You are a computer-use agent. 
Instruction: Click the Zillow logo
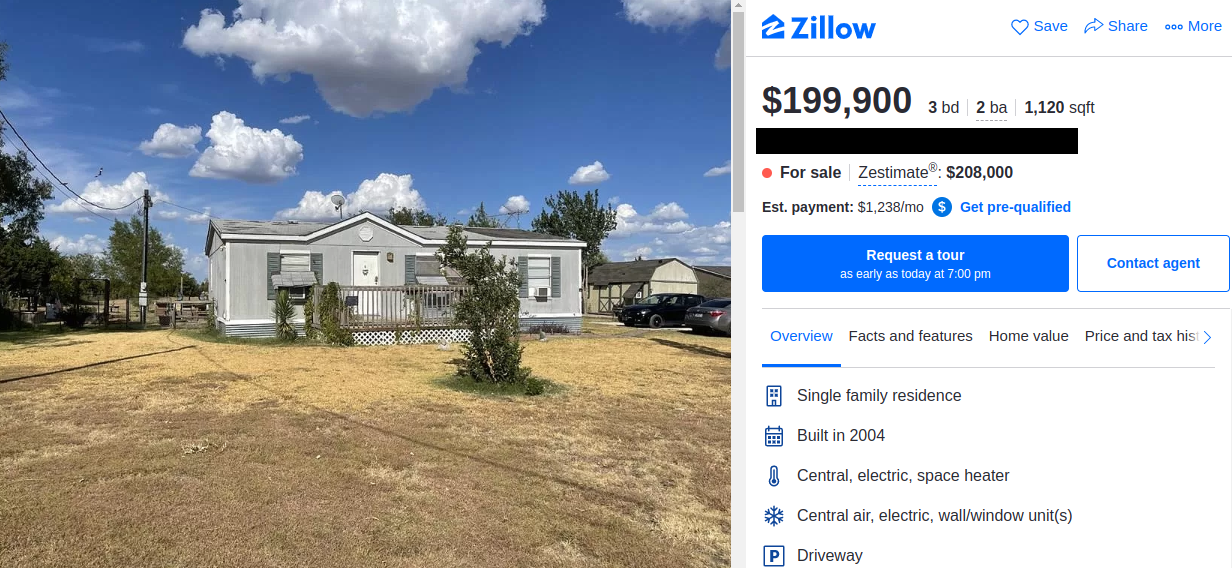pyautogui.click(x=818, y=27)
